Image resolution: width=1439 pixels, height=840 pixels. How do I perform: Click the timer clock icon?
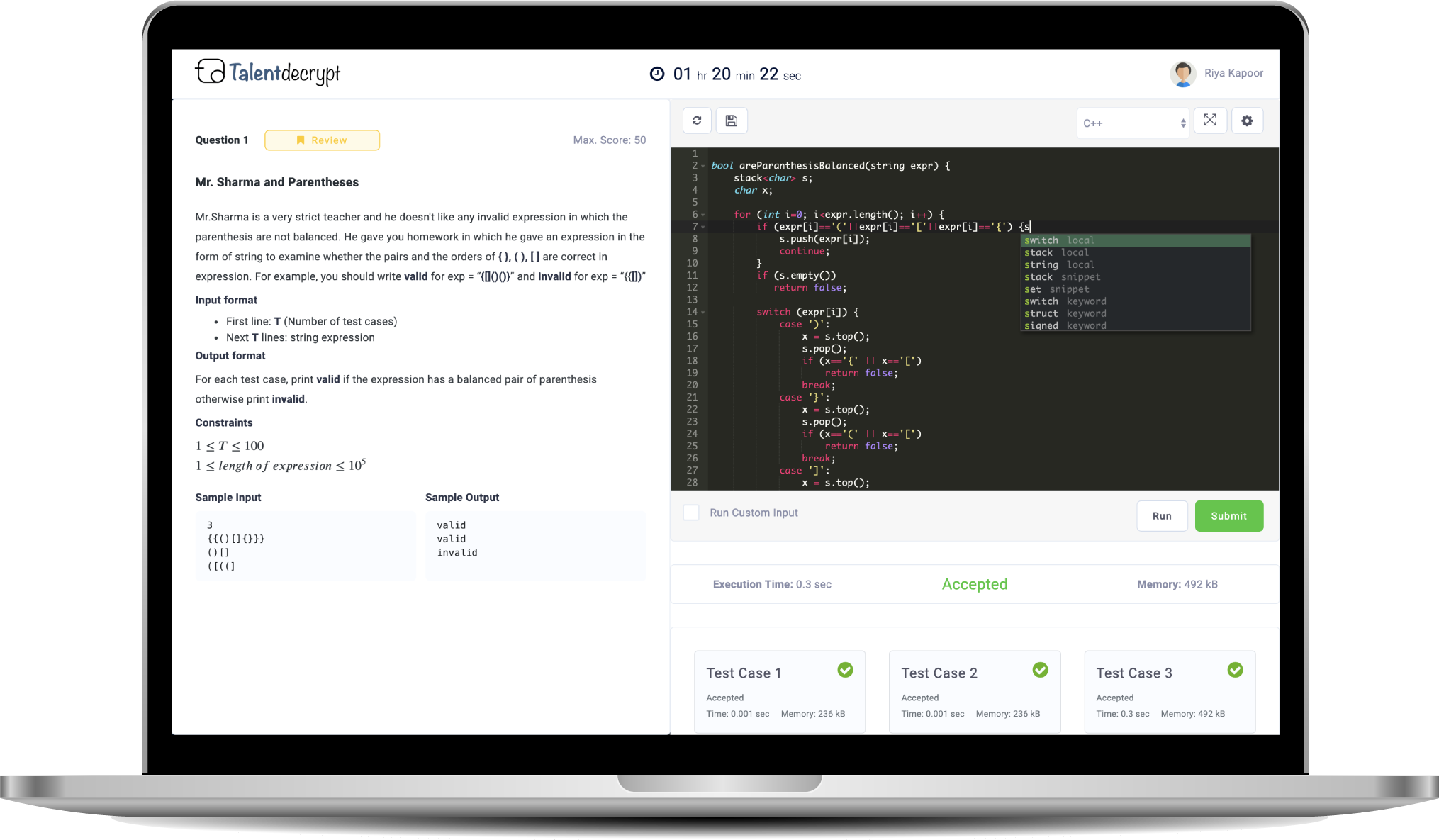[x=657, y=74]
